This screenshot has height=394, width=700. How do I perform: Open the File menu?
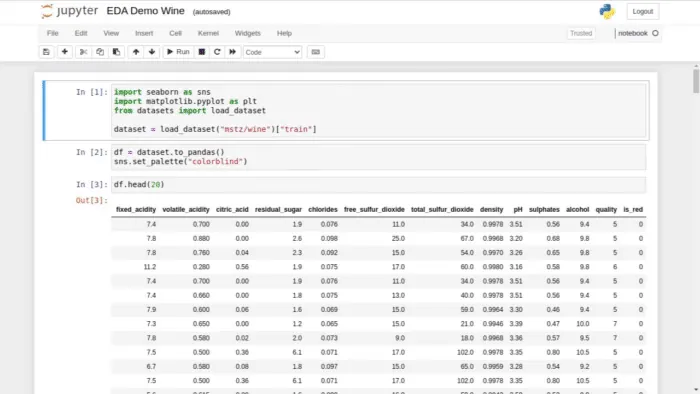(x=53, y=33)
